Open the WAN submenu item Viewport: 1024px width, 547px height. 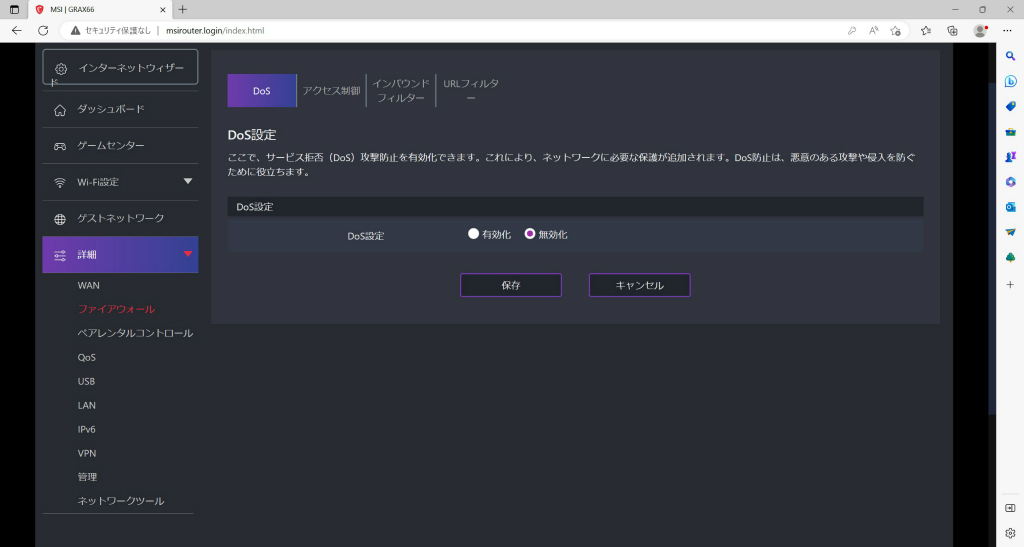click(x=89, y=285)
